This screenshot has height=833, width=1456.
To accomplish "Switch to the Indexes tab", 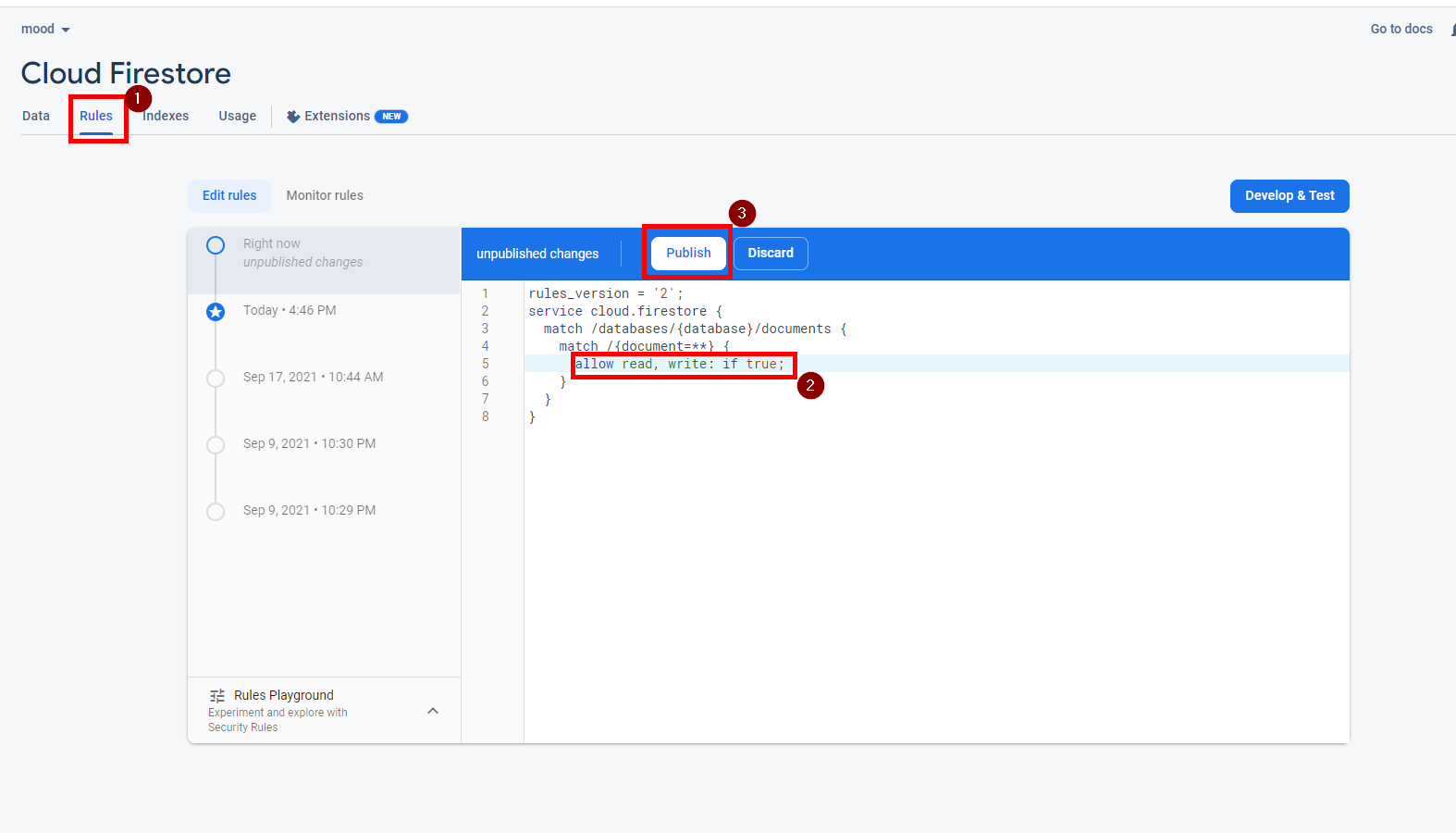I will [x=167, y=117].
